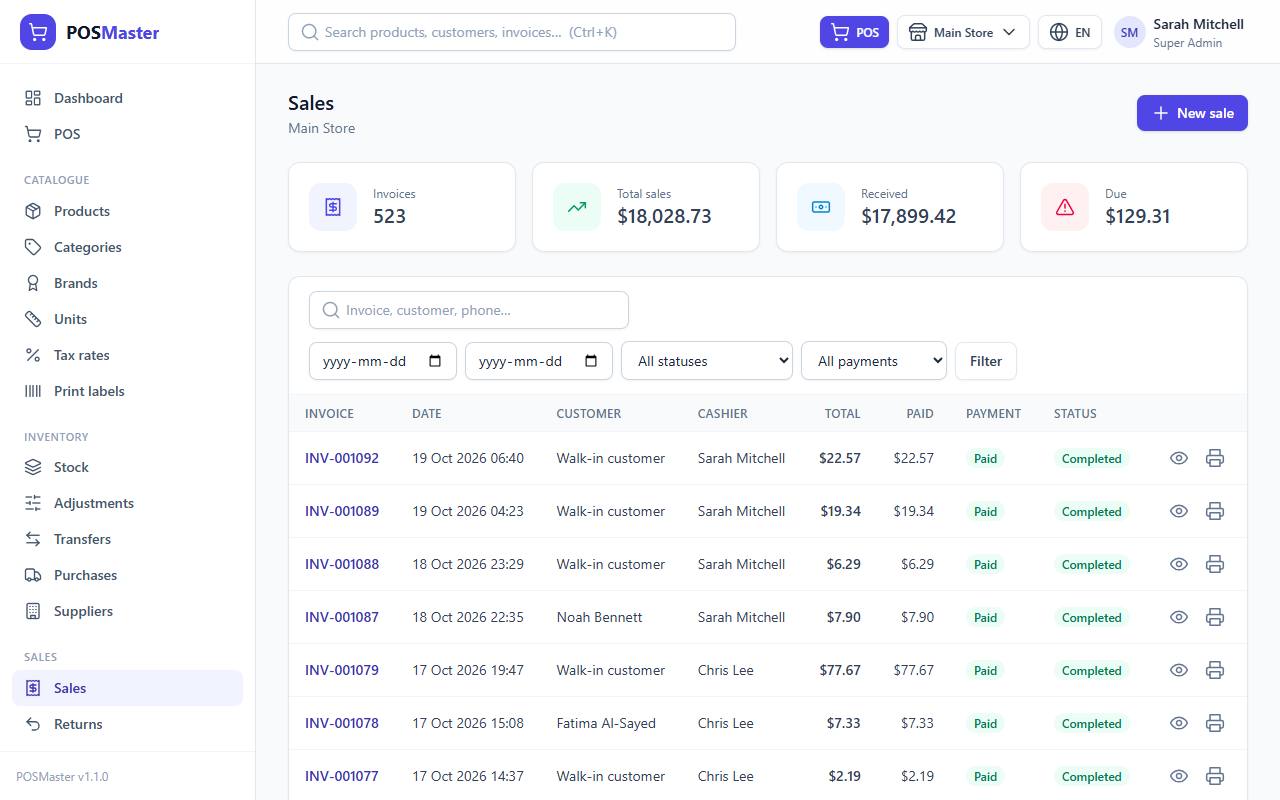Click the invoice, customer, phone search field

[469, 310]
